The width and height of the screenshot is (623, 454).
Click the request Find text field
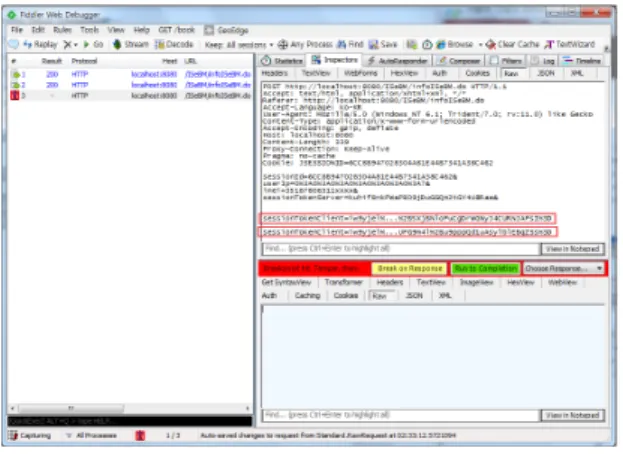click(400, 249)
